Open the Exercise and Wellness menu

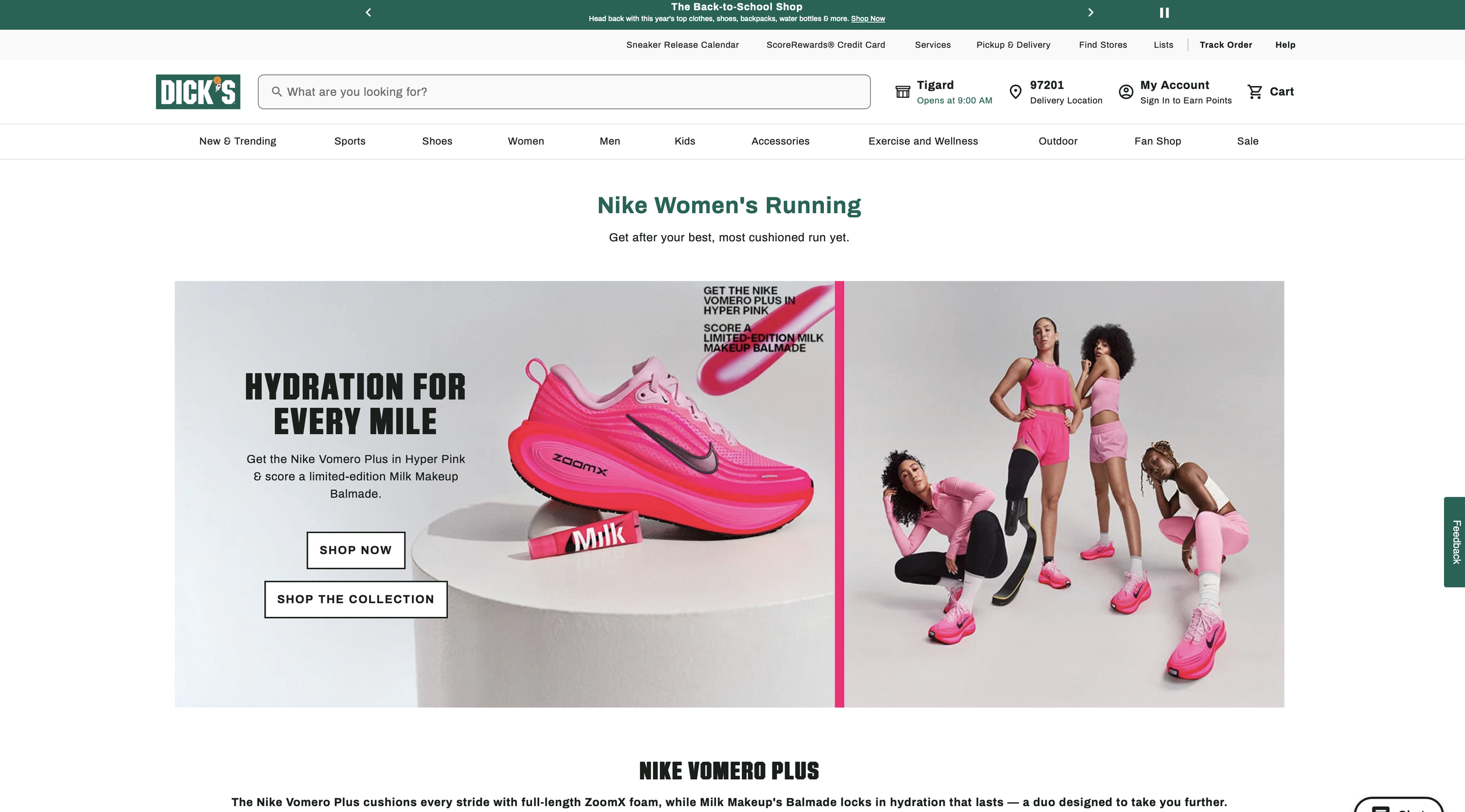pyautogui.click(x=923, y=141)
